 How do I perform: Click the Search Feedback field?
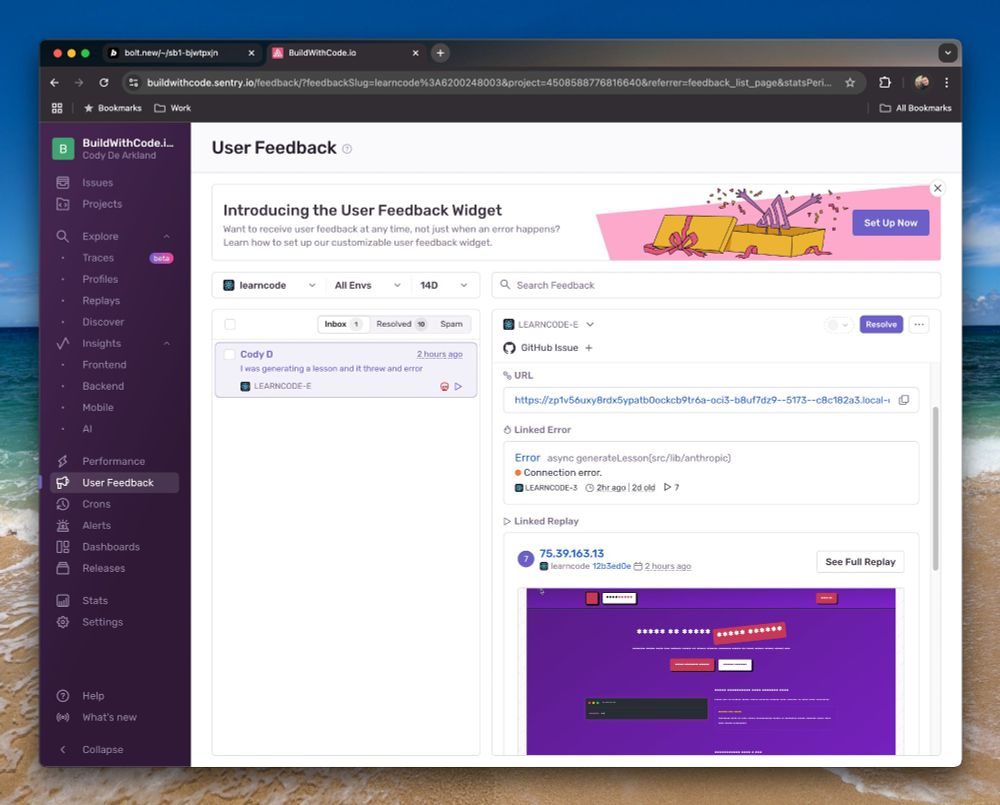click(716, 285)
